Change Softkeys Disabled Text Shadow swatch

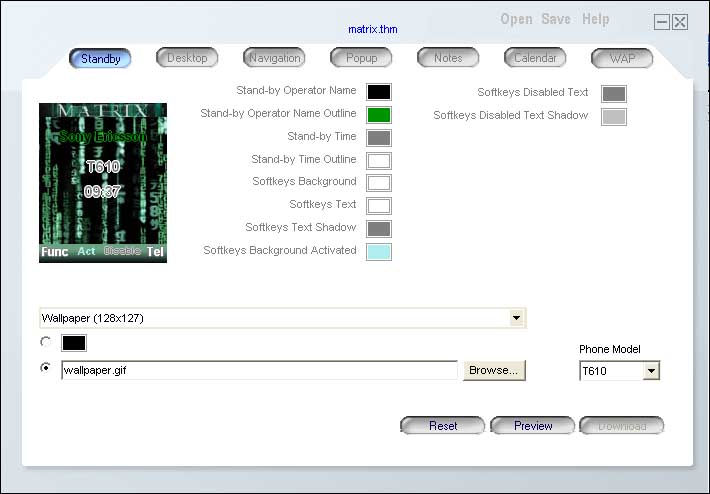click(614, 117)
